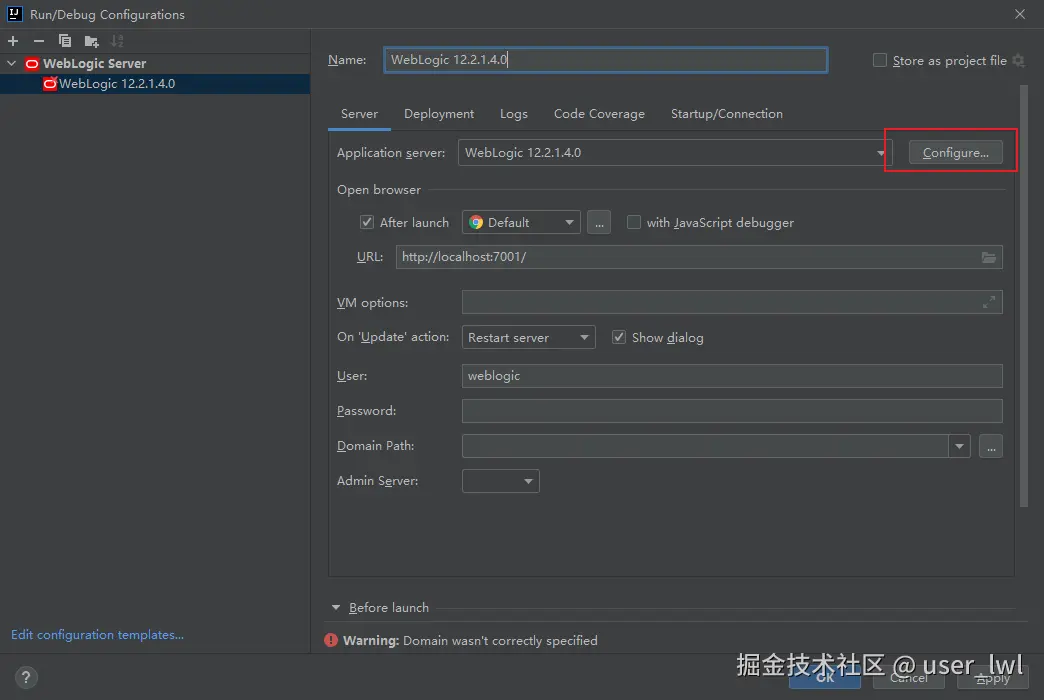The image size is (1044, 700).
Task: Add a new configuration with plus icon
Action: 13,41
